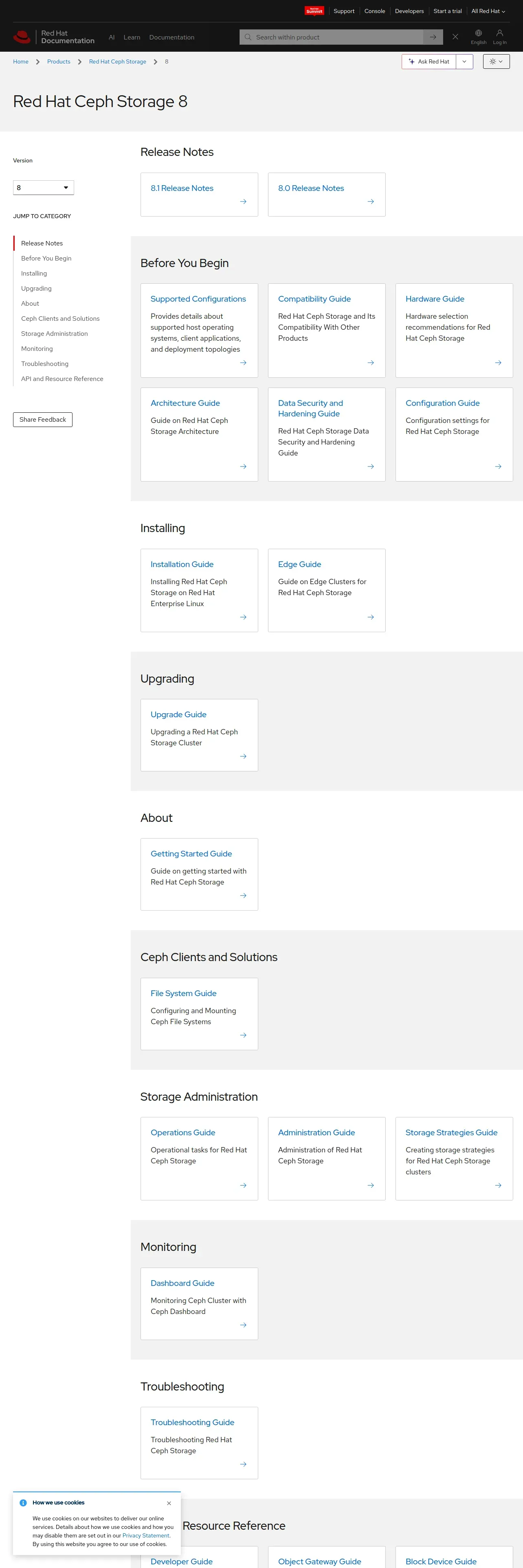Viewport: 523px width, 1568px height.
Task: Open the Object Gateway Guide title link
Action: click(320, 1561)
